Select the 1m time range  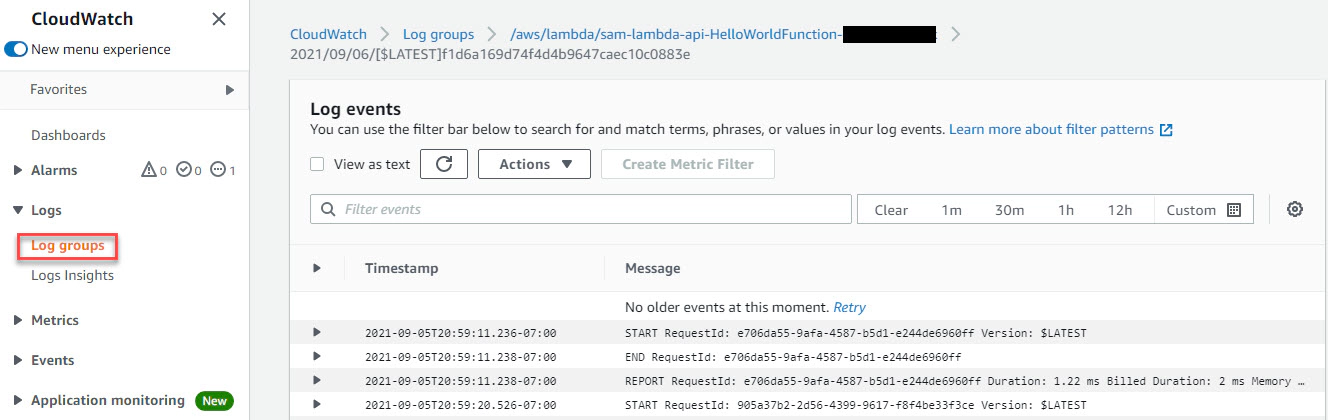pyautogui.click(x=951, y=210)
